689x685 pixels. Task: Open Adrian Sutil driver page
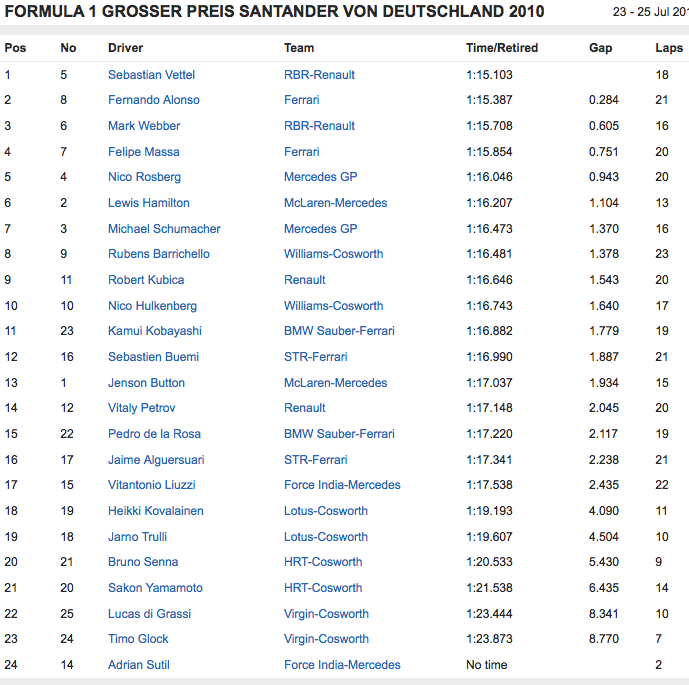(139, 665)
